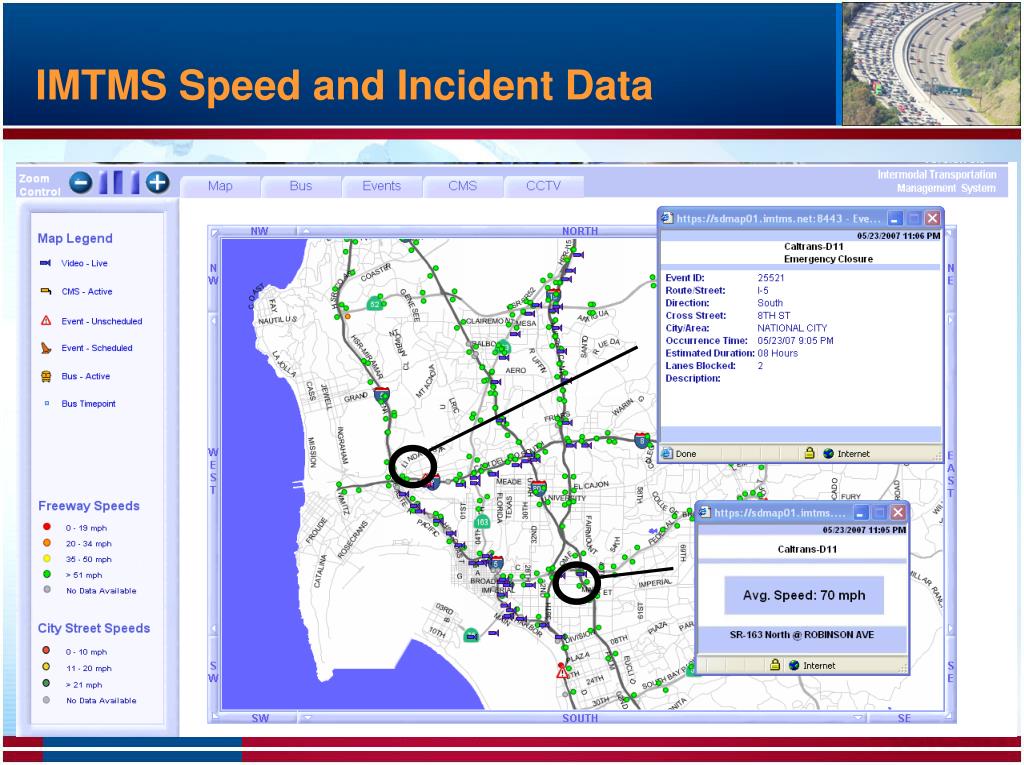Click the Emergency Closure heading text
The width and height of the screenshot is (1024, 765).
tap(828, 259)
